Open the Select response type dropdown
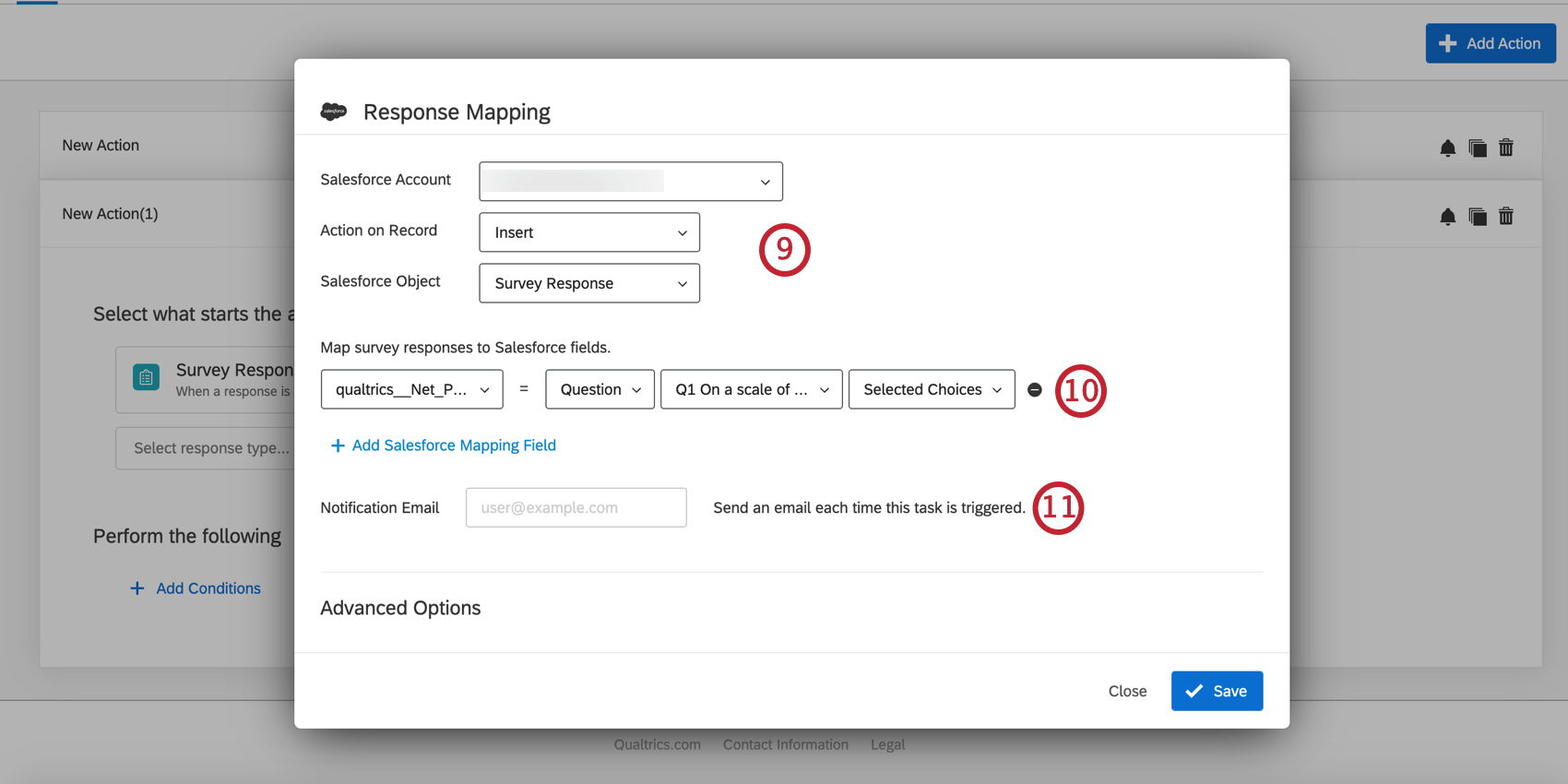Screen dimensions: 1568x784 [205, 448]
